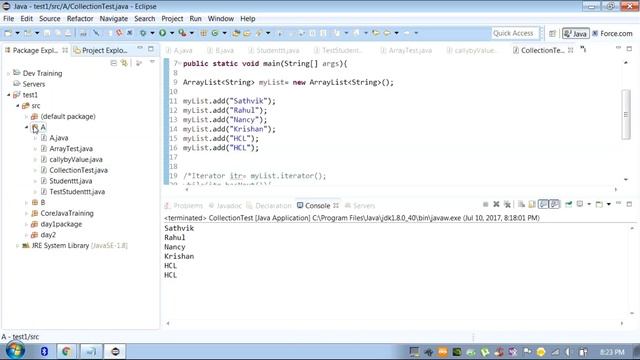Screen dimensions: 640x360
Task: Click Bluetooth icon in taskbar
Action: [x=44, y=351]
